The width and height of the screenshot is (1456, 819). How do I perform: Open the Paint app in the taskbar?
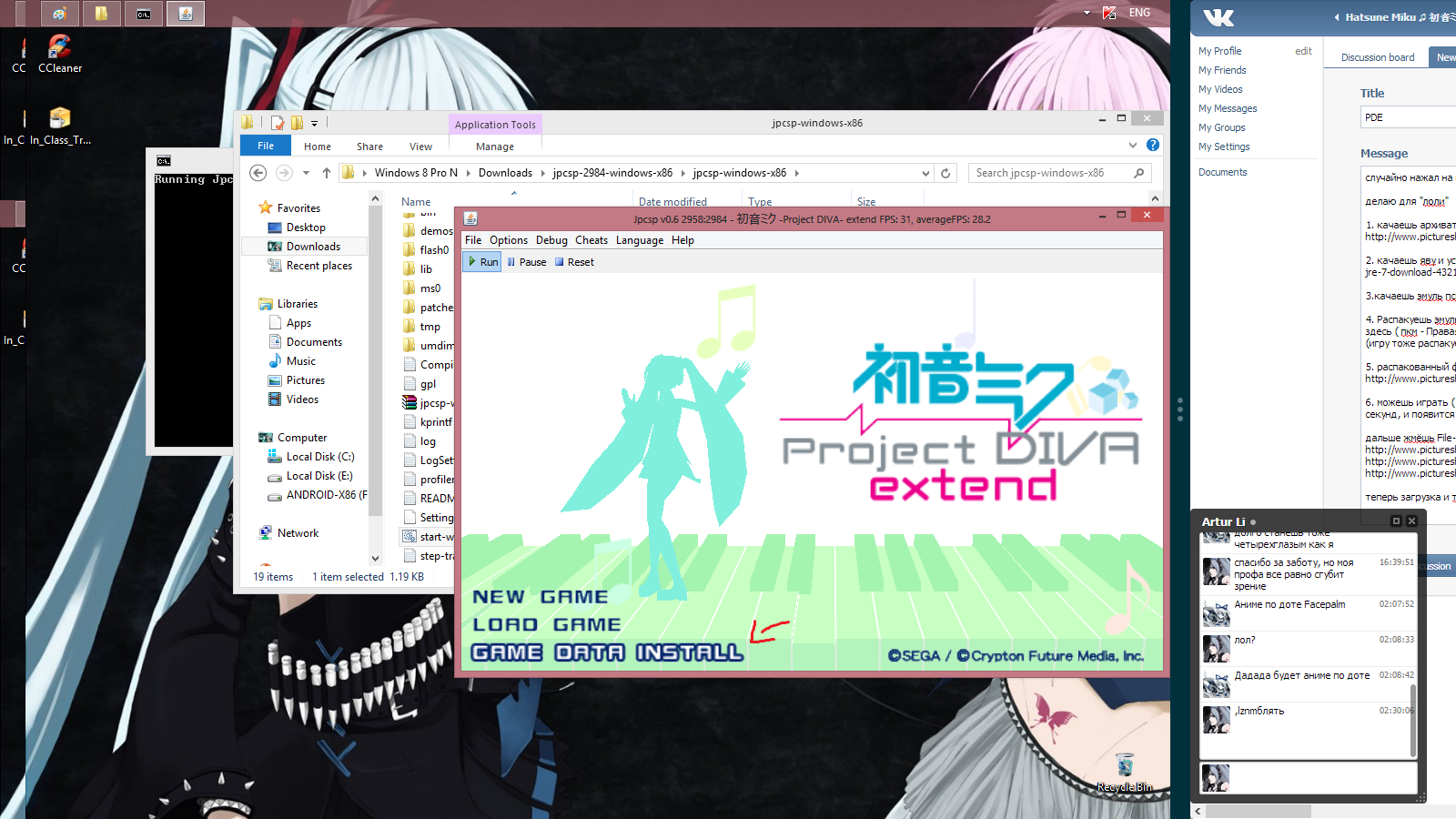(x=59, y=14)
